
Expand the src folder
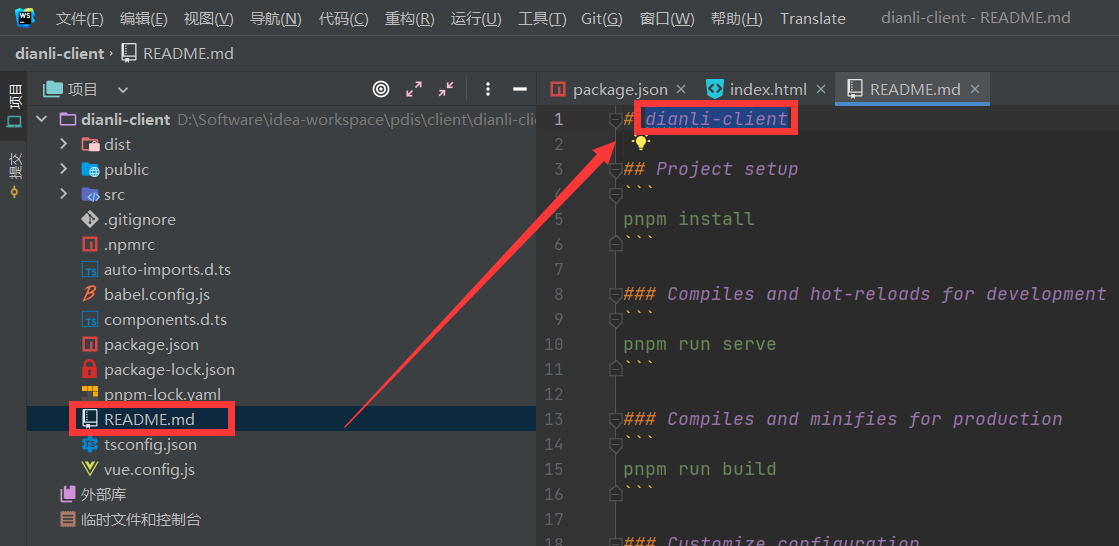[x=64, y=194]
